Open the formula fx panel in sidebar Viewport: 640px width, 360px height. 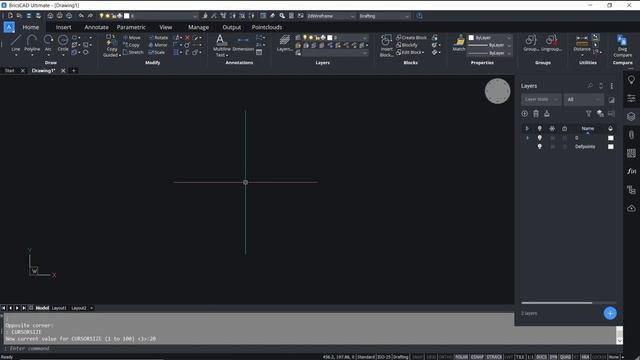click(x=631, y=171)
